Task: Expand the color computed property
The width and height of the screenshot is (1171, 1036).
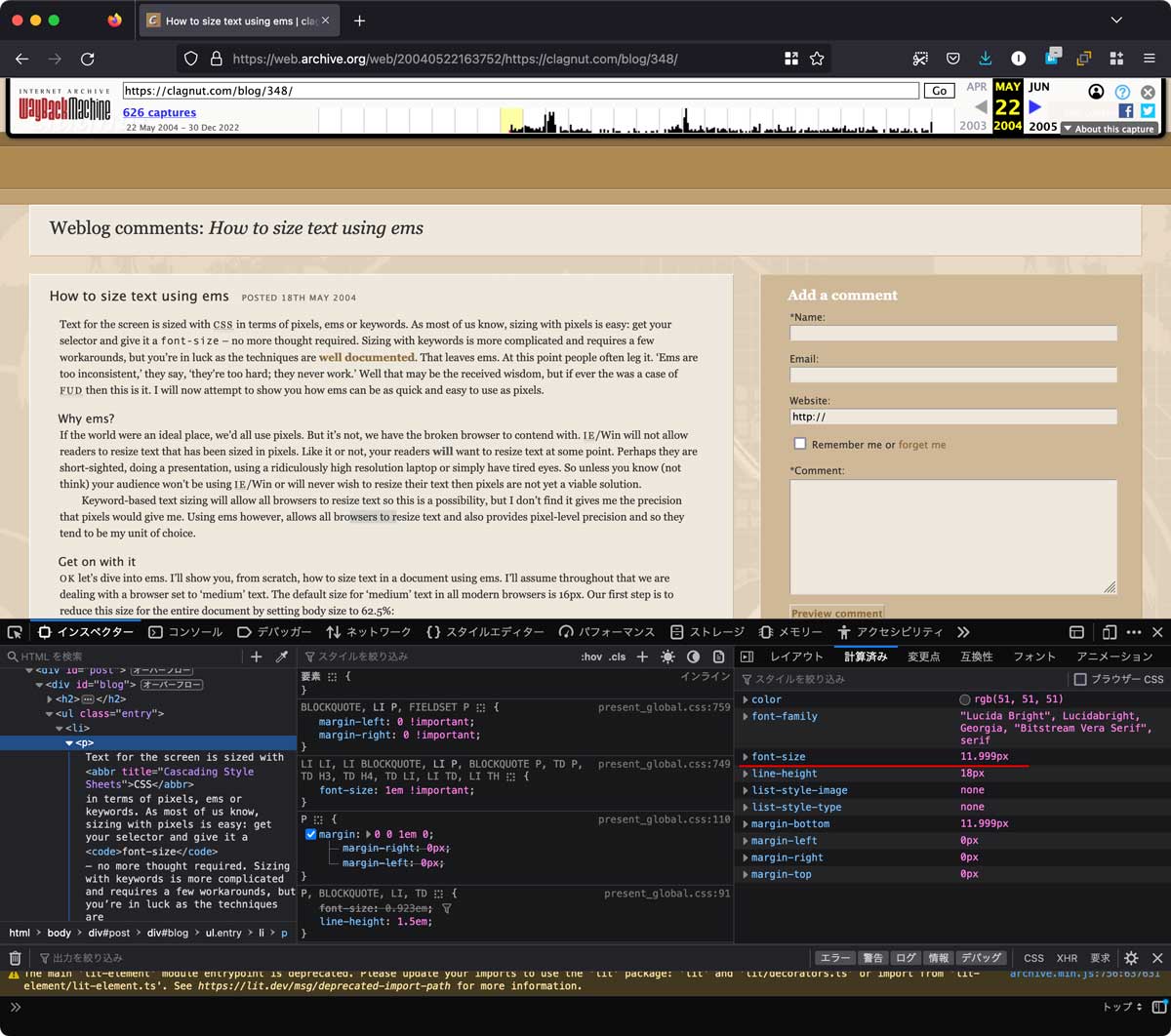Action: click(747, 698)
